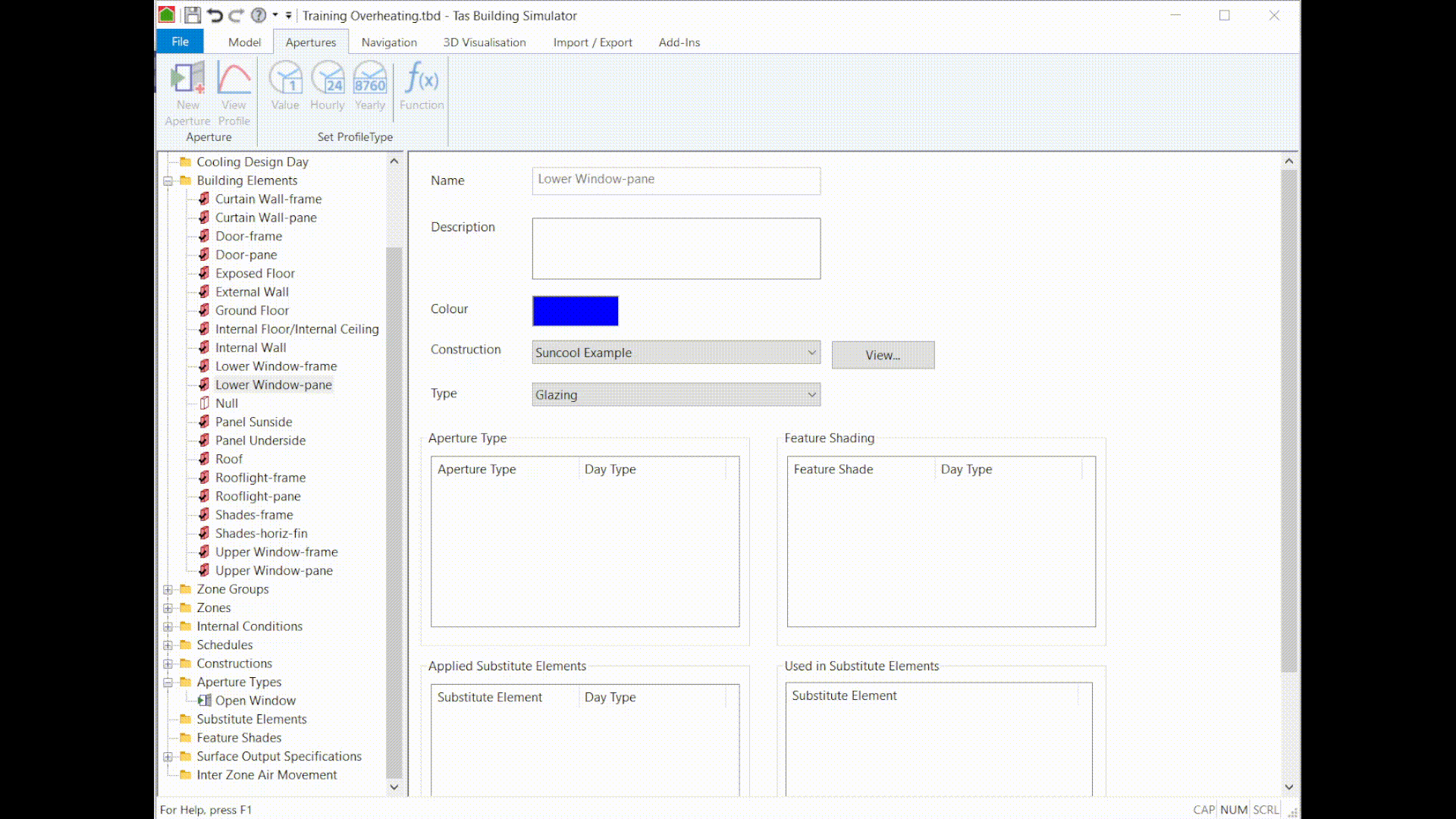
Task: Select the Apertures menu tab
Action: tap(311, 42)
